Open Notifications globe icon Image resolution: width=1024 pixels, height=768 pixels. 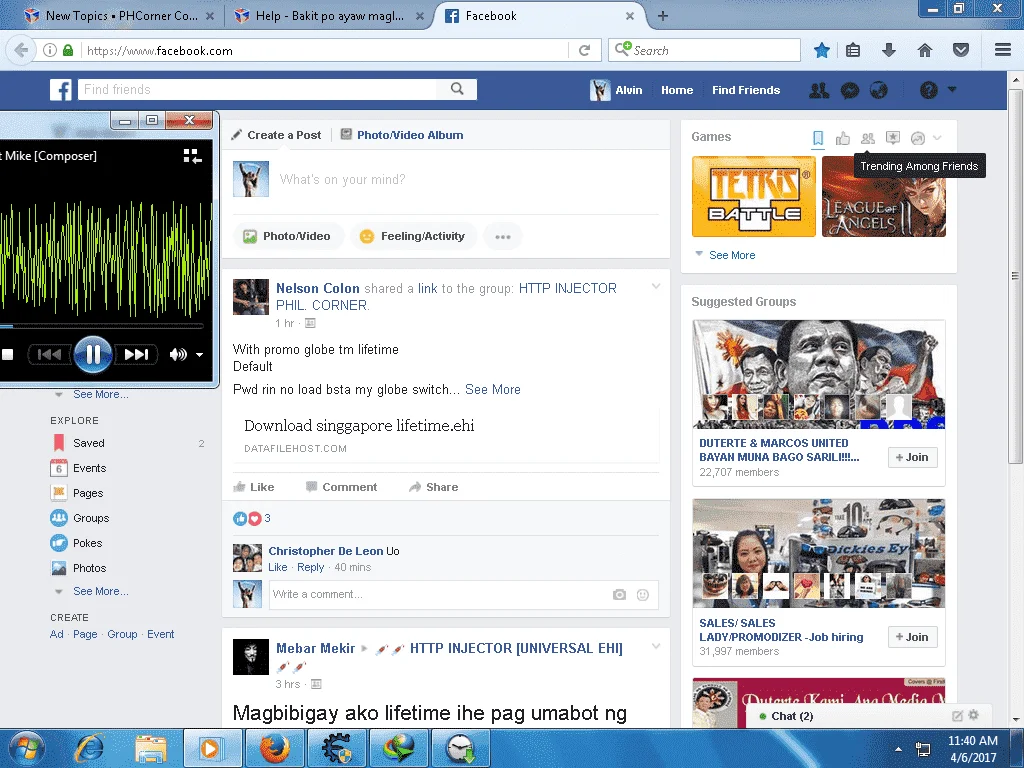(x=878, y=90)
